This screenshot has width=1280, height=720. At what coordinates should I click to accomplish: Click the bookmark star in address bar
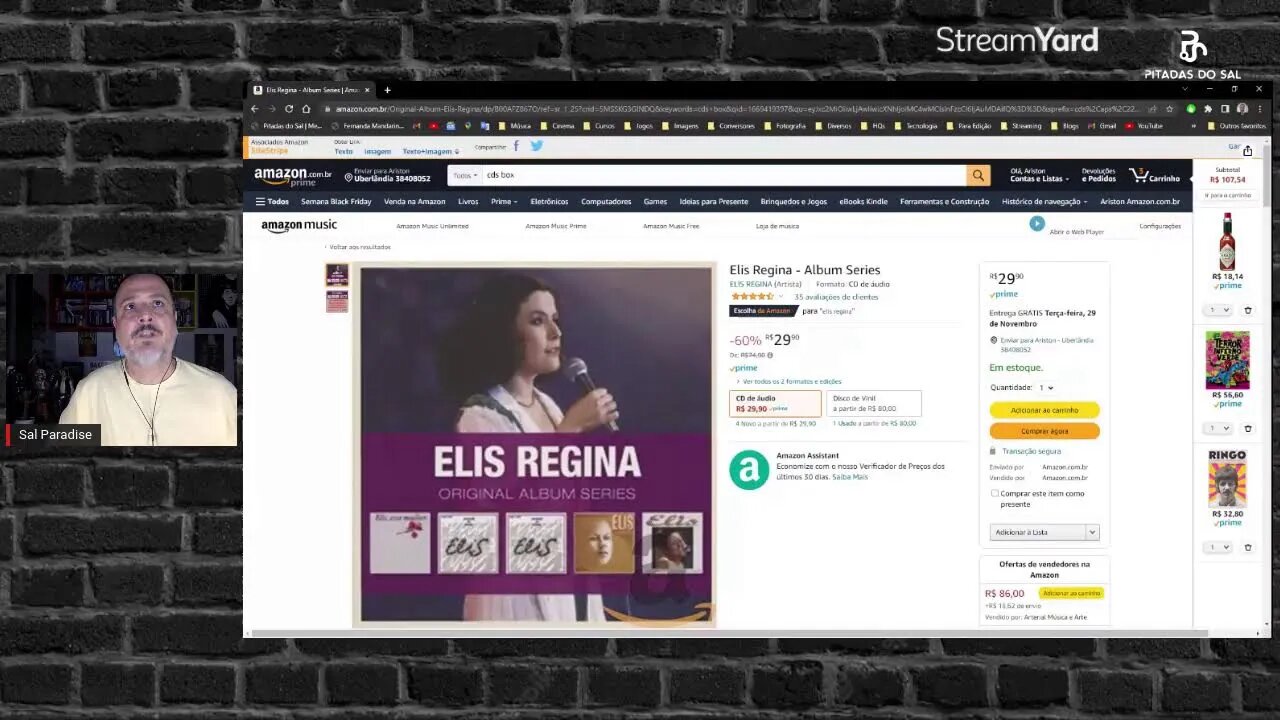pyautogui.click(x=1169, y=109)
